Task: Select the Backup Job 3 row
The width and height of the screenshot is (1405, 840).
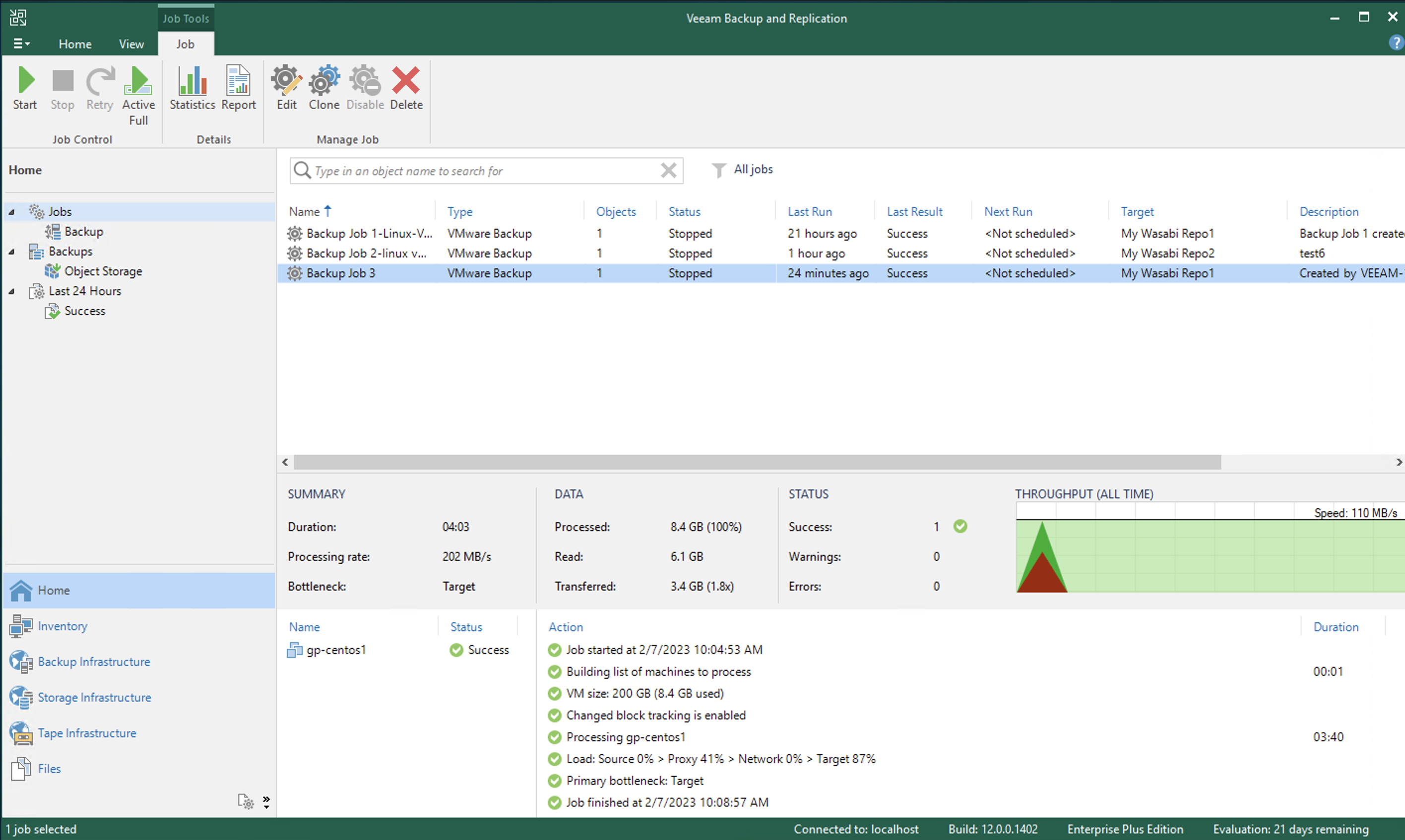Action: (x=841, y=273)
